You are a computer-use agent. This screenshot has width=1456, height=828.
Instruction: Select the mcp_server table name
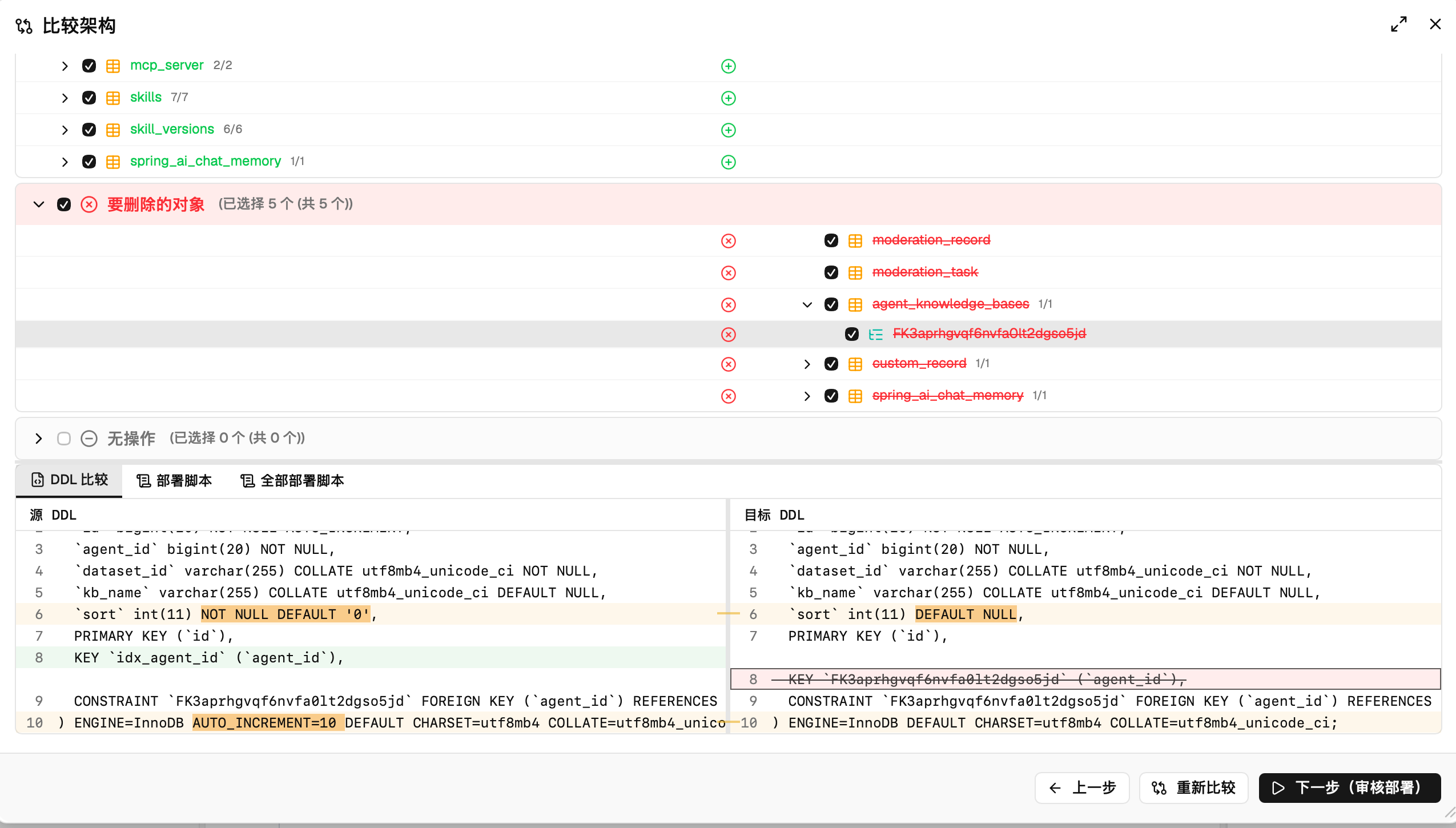(167, 66)
